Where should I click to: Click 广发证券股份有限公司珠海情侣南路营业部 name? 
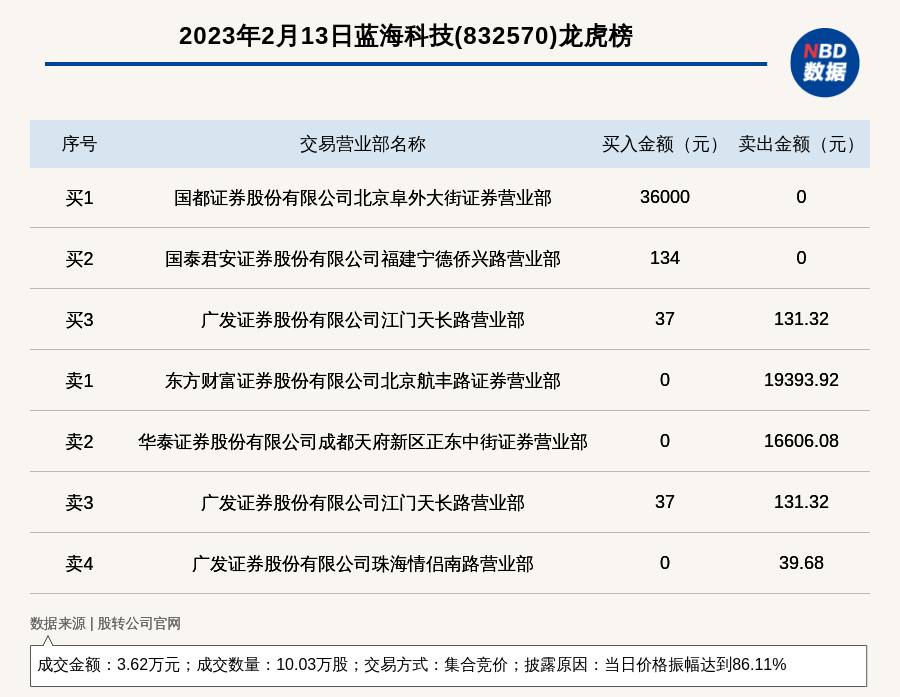363,564
